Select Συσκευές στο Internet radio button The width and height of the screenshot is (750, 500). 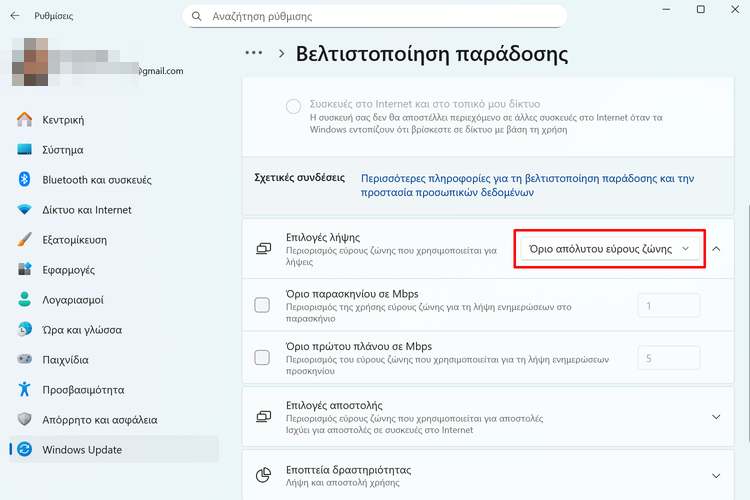point(293,107)
